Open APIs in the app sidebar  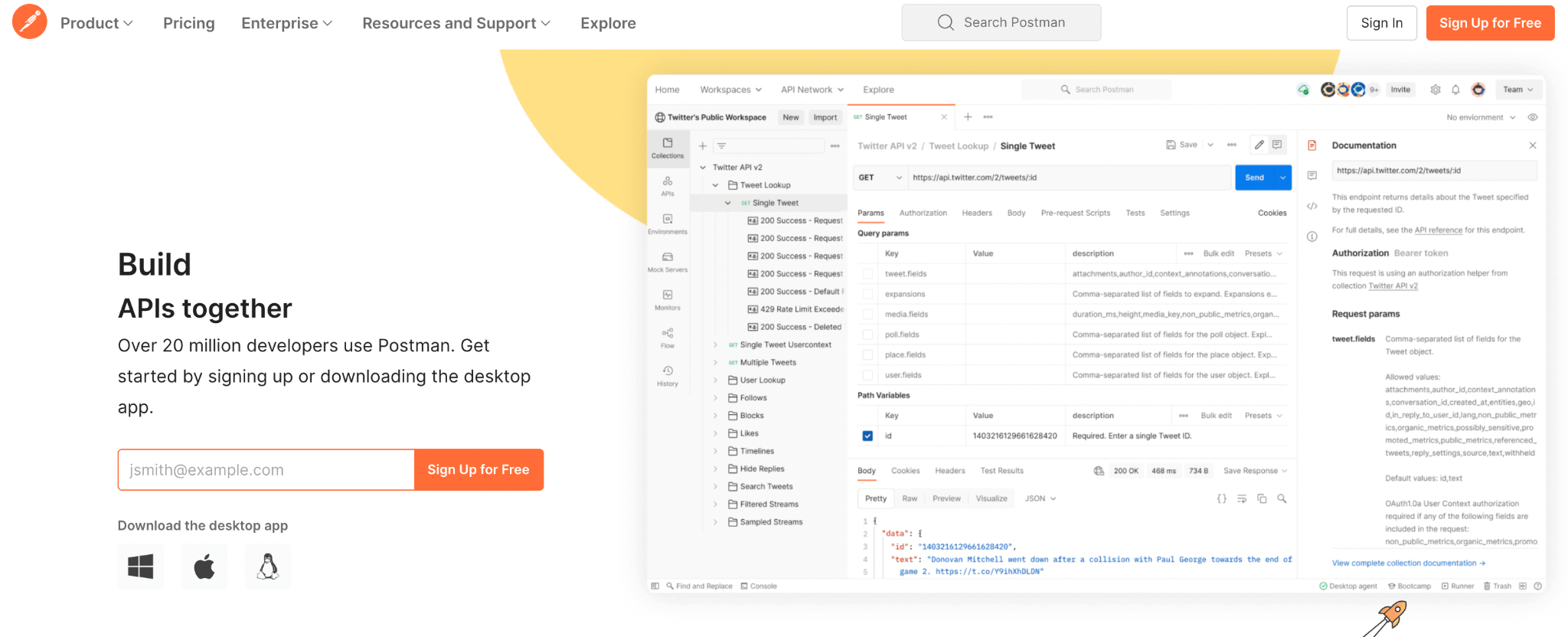[668, 186]
